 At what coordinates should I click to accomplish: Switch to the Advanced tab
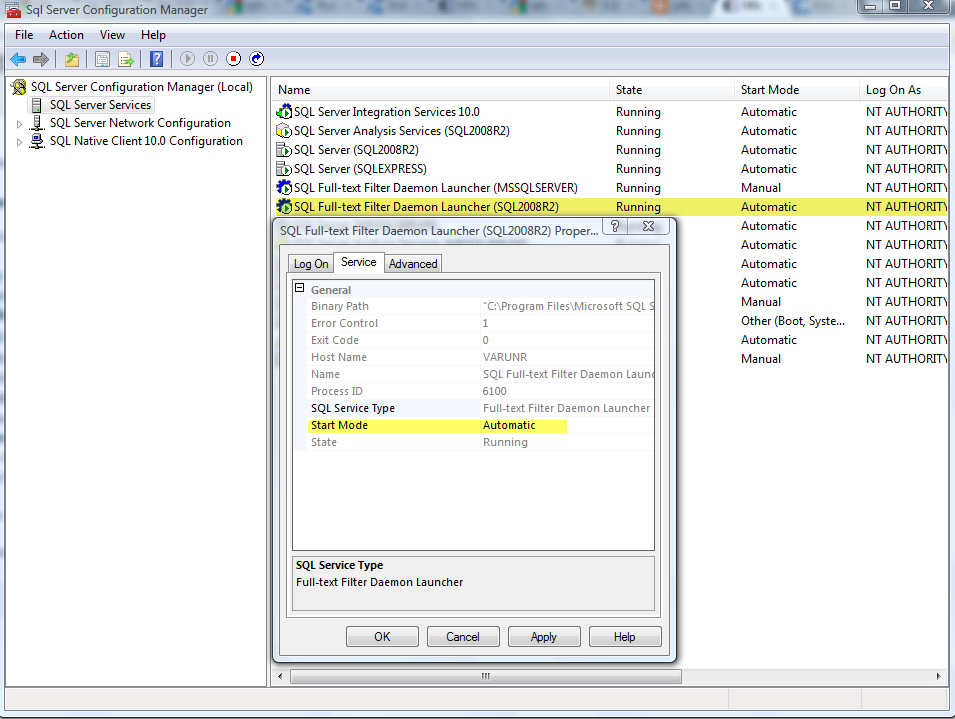[413, 264]
